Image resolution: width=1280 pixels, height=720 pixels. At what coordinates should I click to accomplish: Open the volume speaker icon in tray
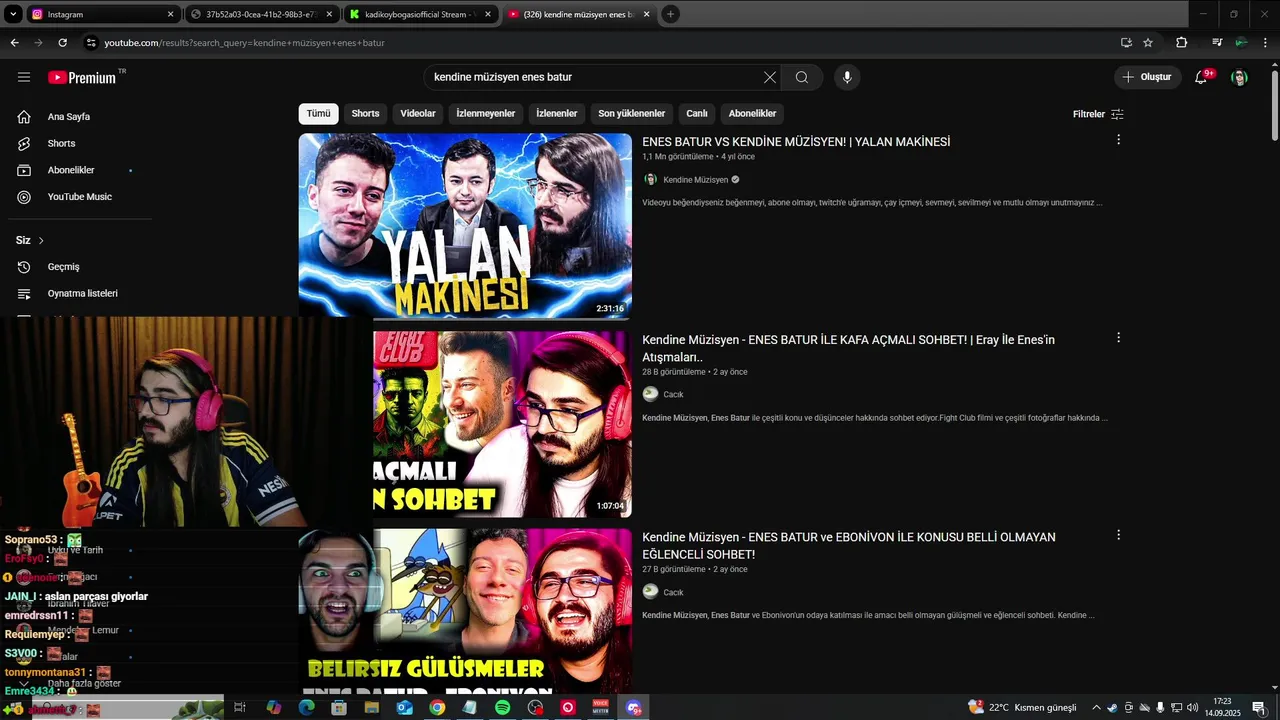click(1192, 707)
